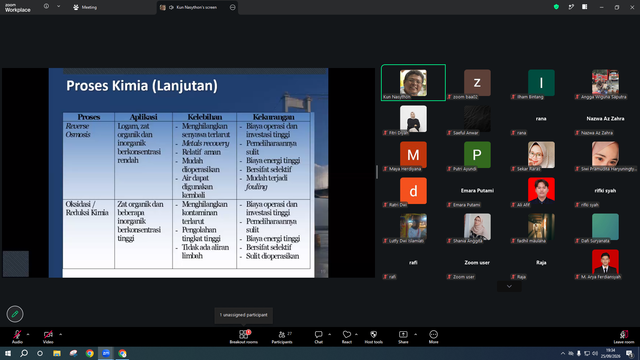Toggle the side panel layout icon
Image resolution: width=640 pixels, height=360 pixels.
click(x=585, y=7)
